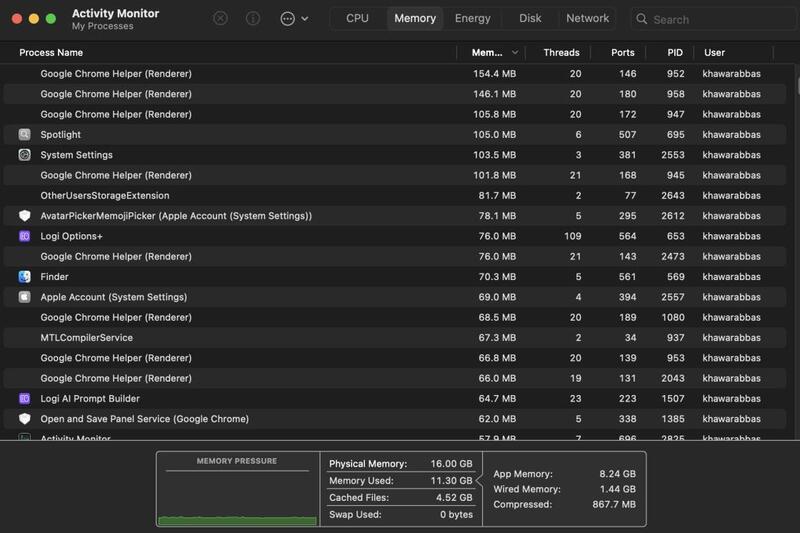Open the Energy tab
Image resolution: width=800 pixels, height=533 pixels.
point(472,18)
